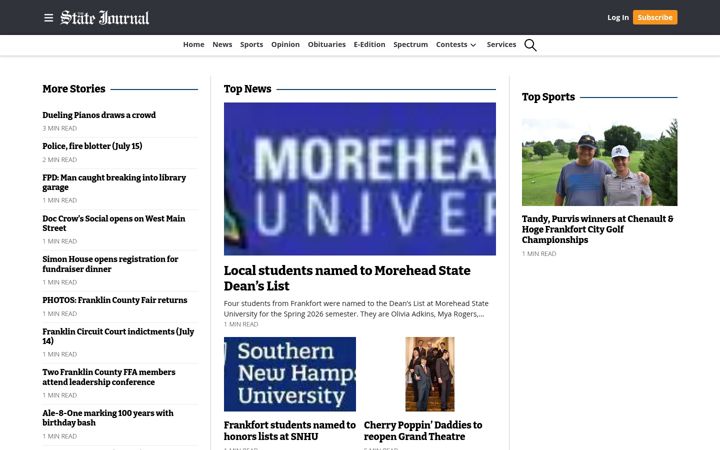
Task: Click the golf winners photo
Action: click(599, 162)
